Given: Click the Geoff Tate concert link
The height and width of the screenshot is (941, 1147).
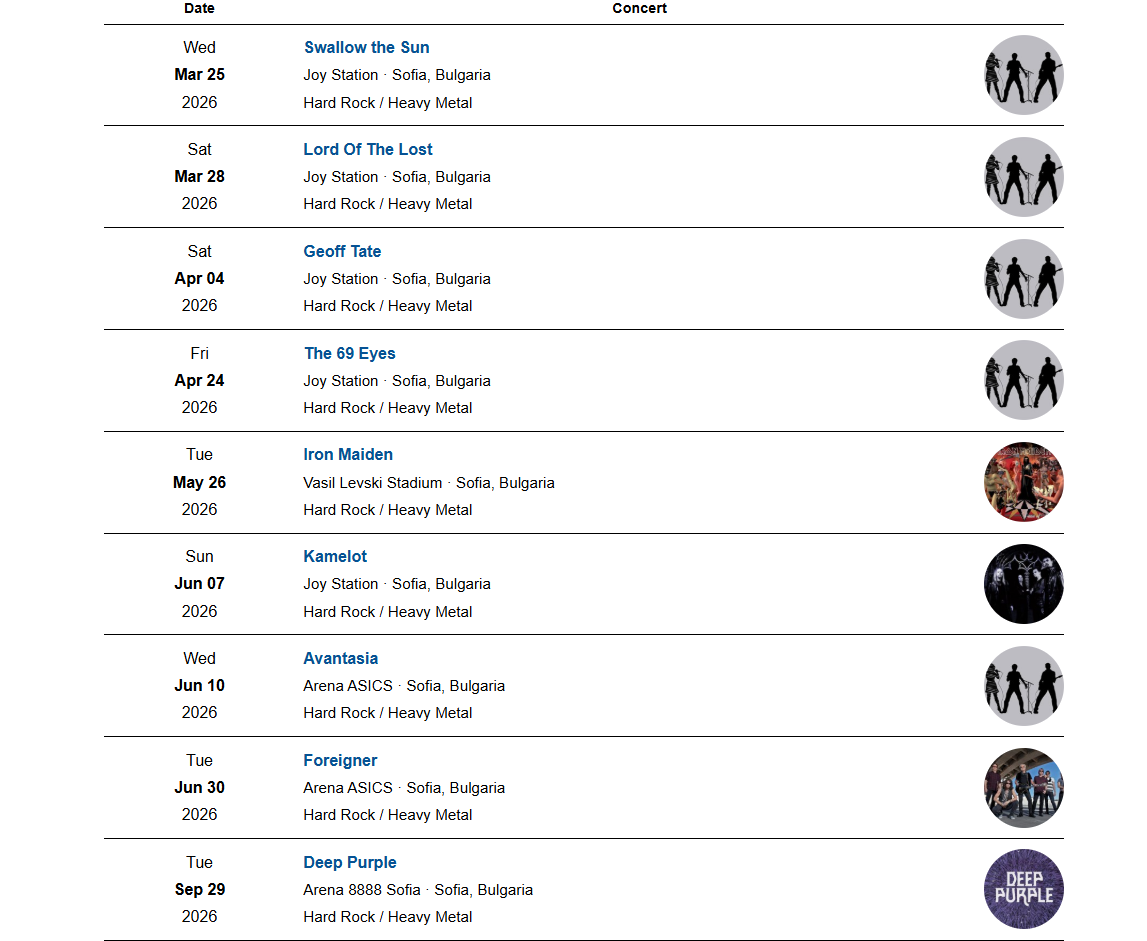Looking at the screenshot, I should tap(342, 251).
